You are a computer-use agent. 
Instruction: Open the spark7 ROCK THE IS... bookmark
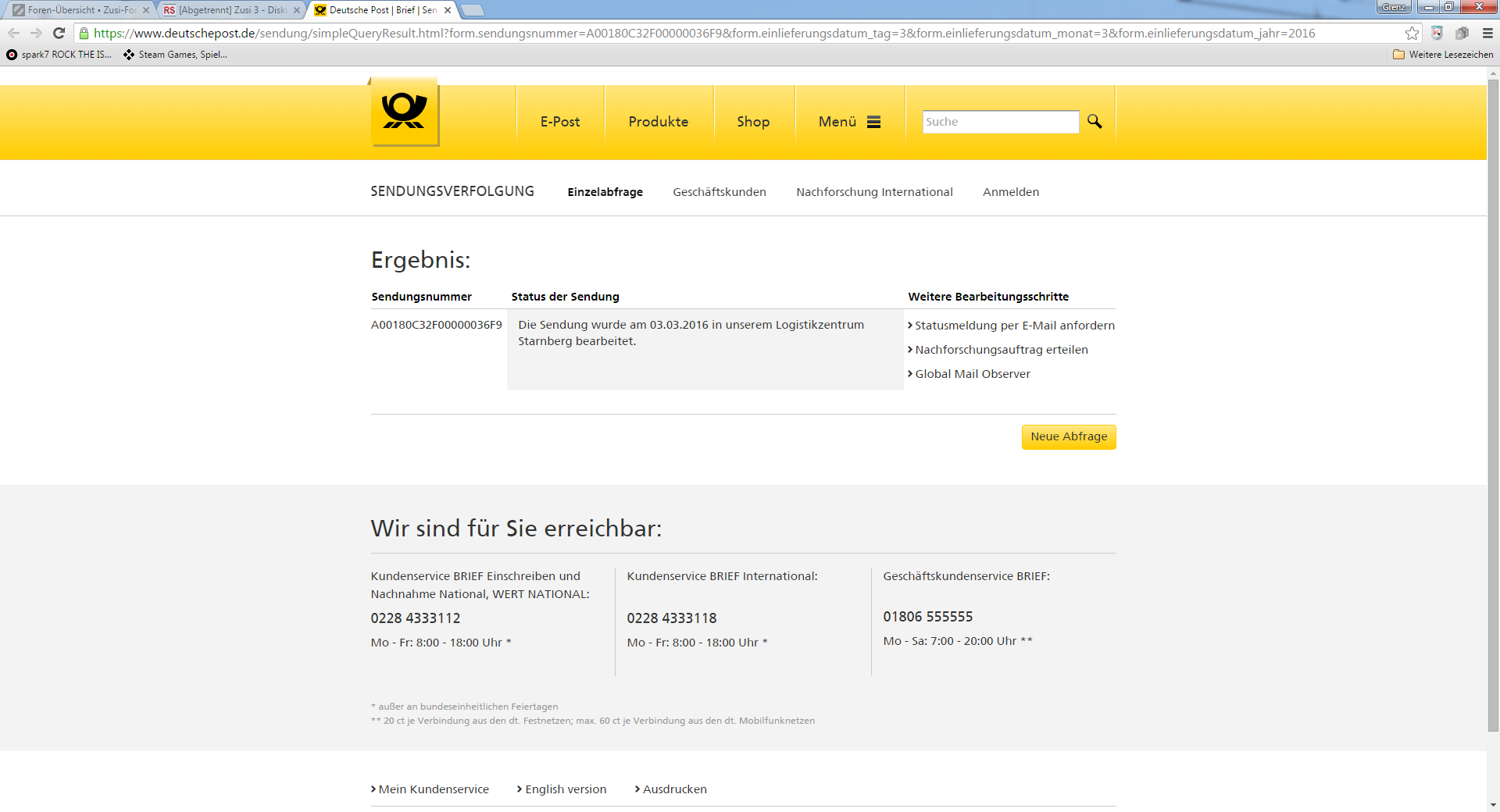59,55
